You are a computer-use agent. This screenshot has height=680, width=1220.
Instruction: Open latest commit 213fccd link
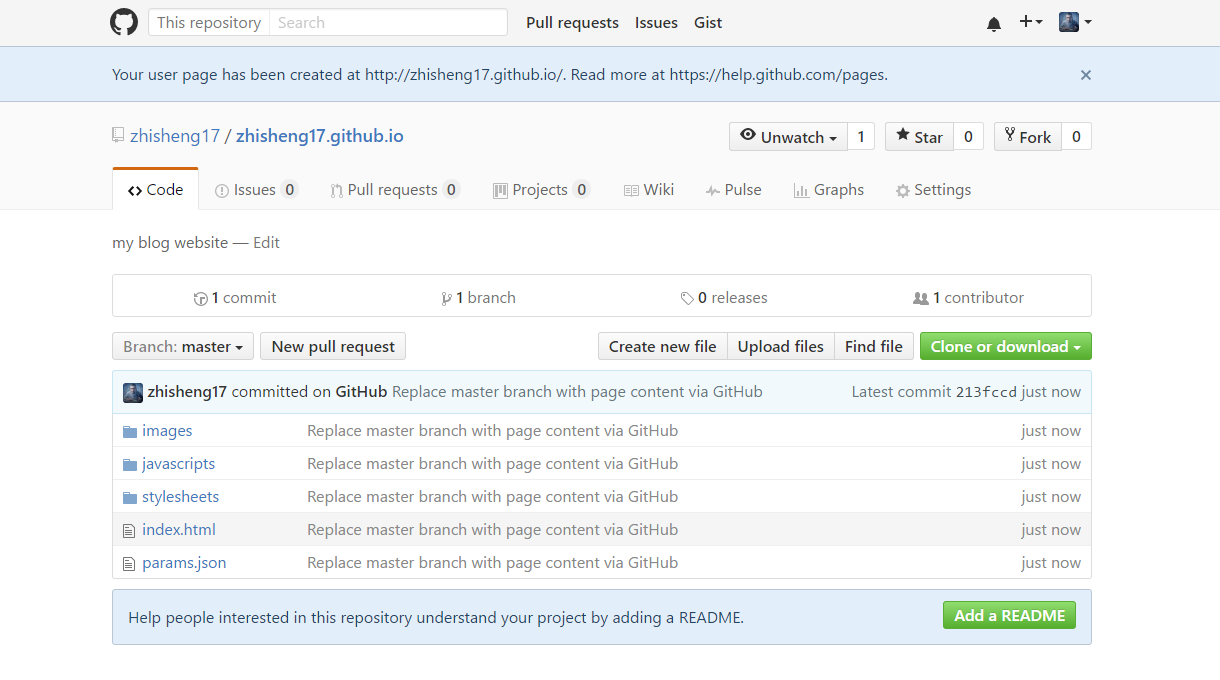986,392
